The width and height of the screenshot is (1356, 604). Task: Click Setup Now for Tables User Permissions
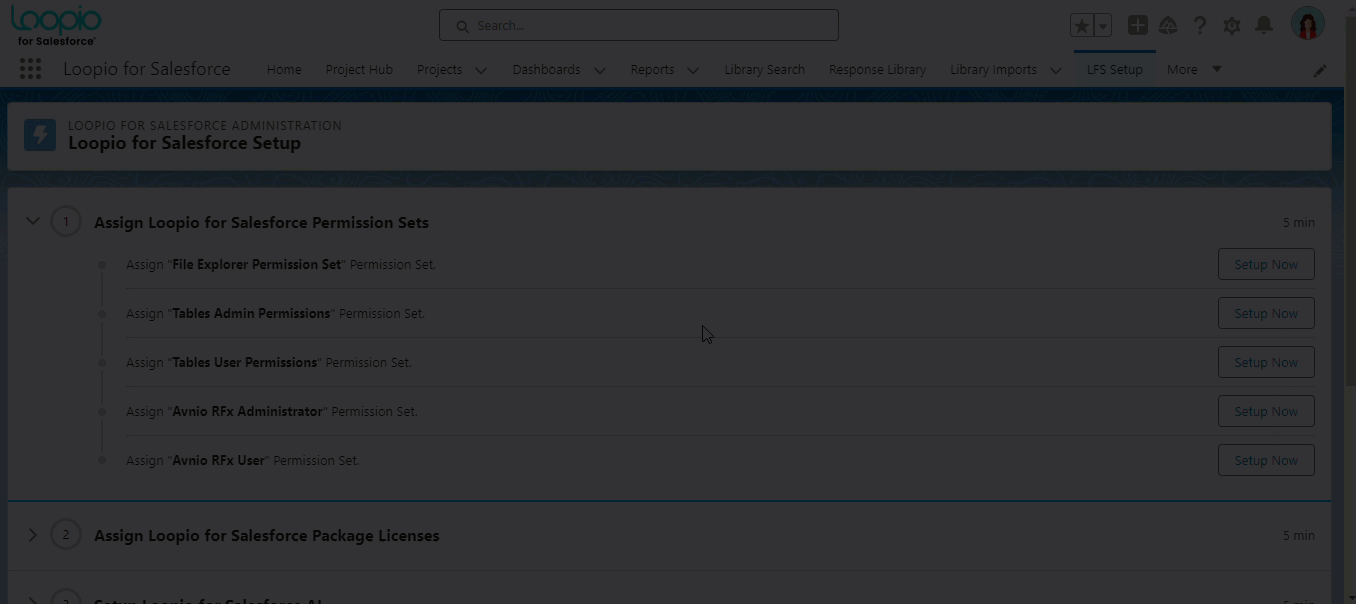coord(1266,362)
